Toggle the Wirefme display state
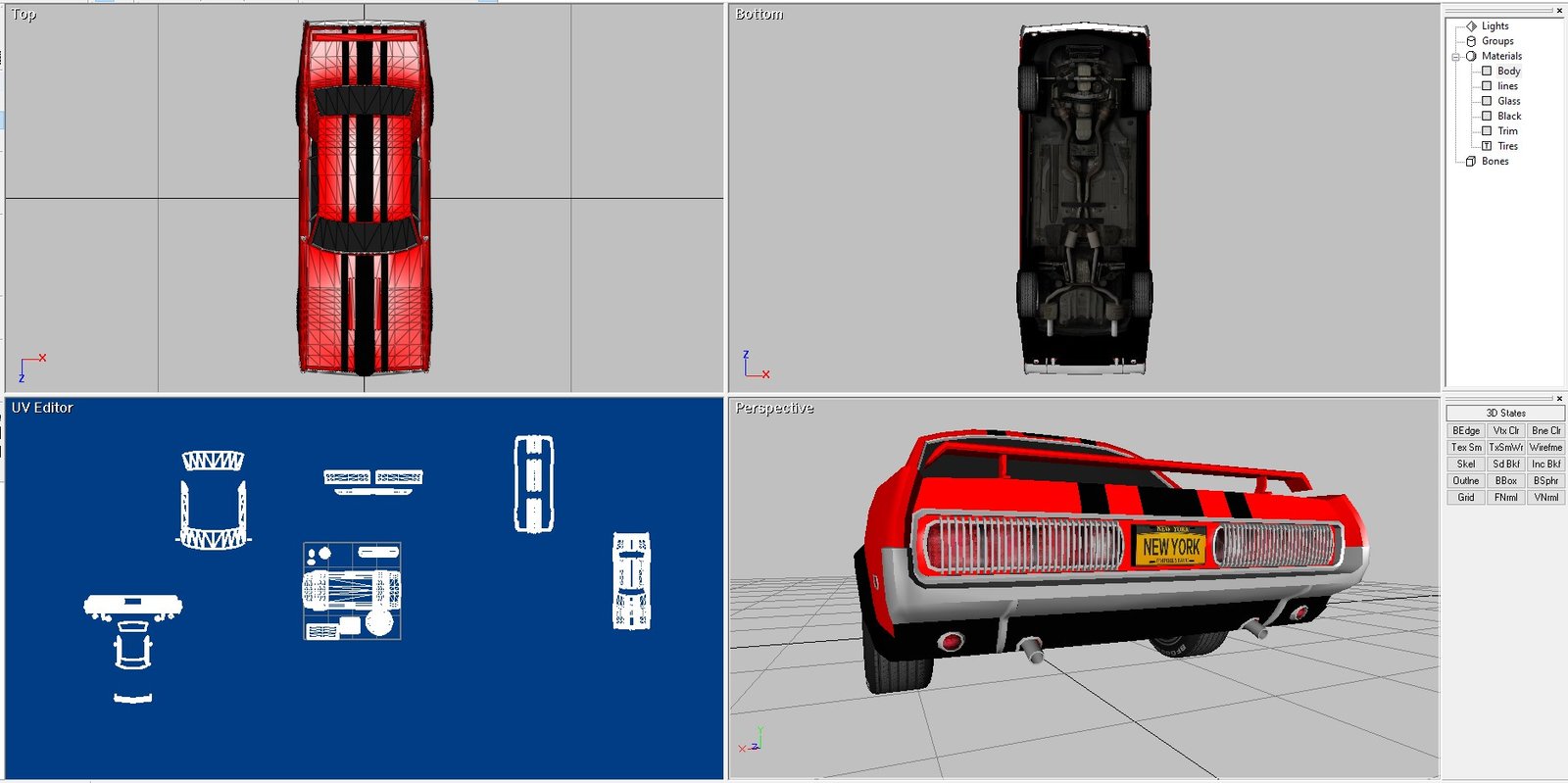Image resolution: width=1568 pixels, height=783 pixels. coord(1545,448)
